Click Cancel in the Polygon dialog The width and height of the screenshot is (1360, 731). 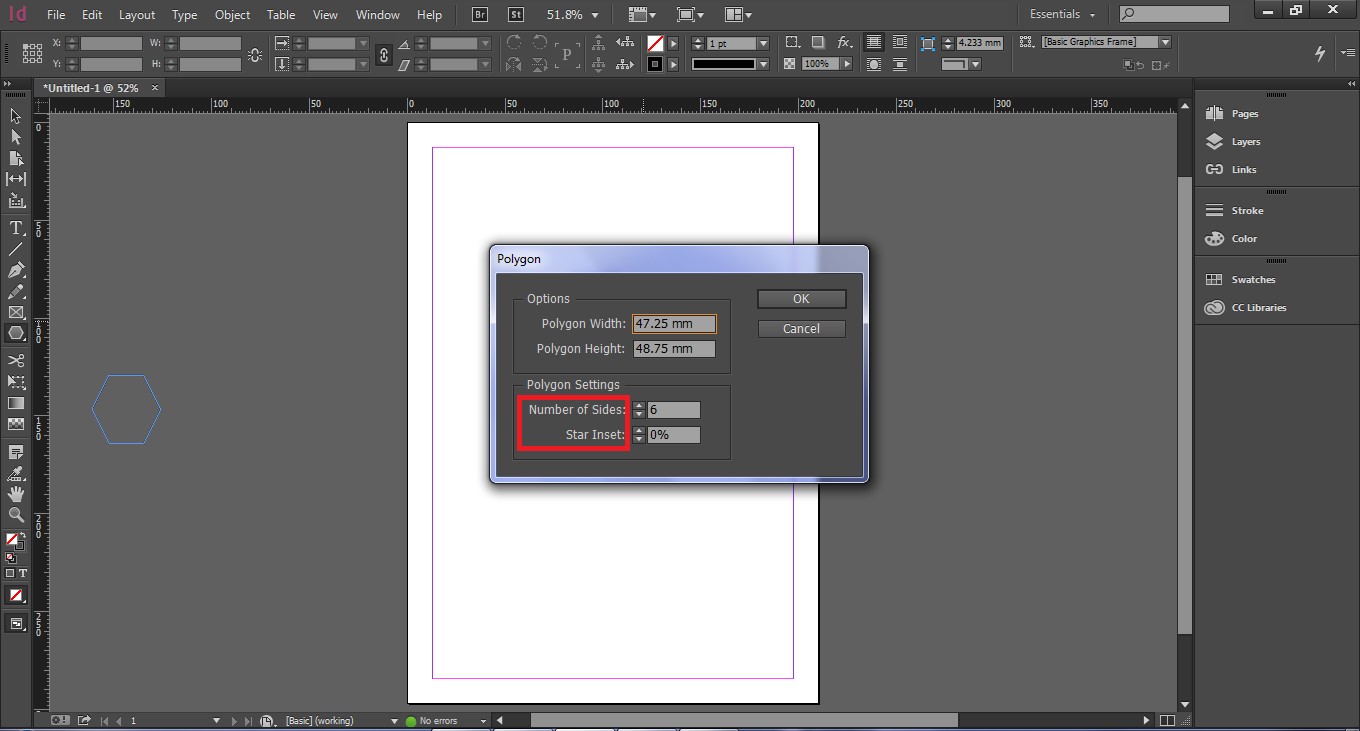click(x=801, y=329)
